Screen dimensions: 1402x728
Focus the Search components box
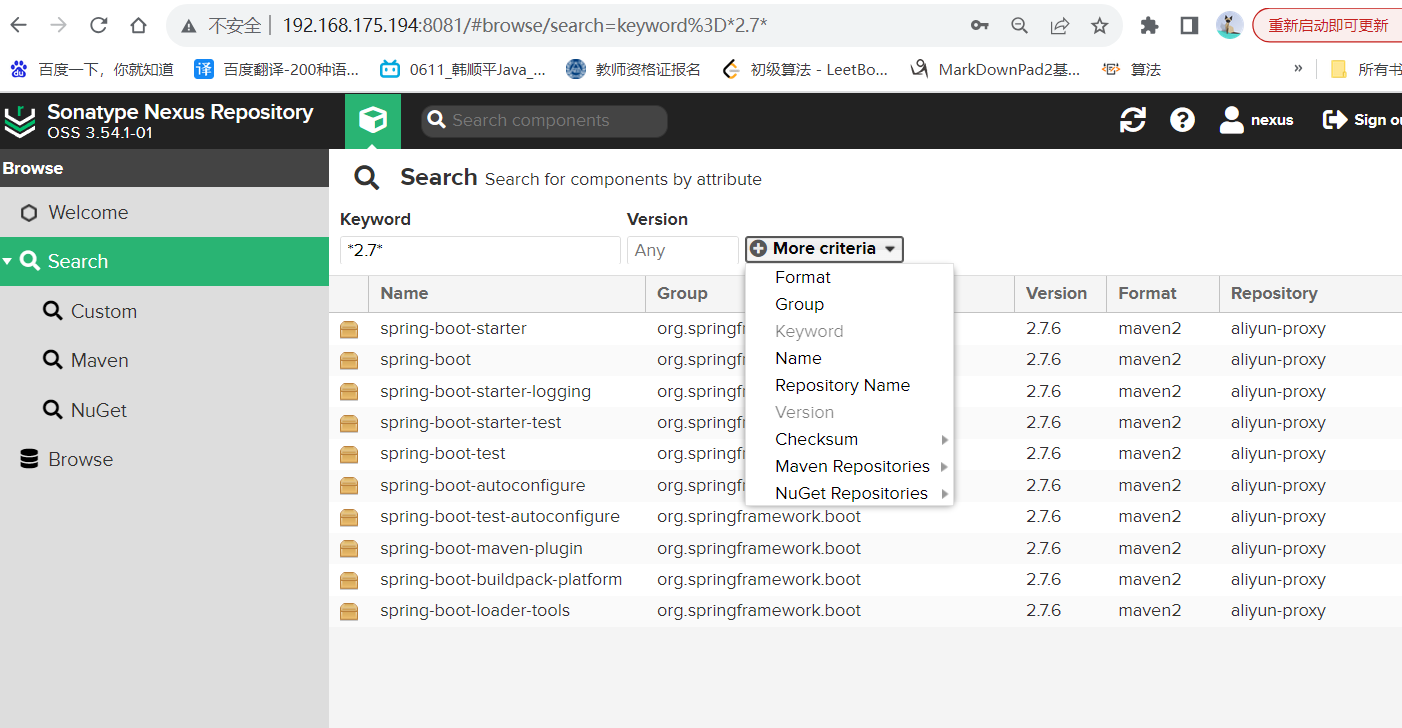tap(544, 121)
